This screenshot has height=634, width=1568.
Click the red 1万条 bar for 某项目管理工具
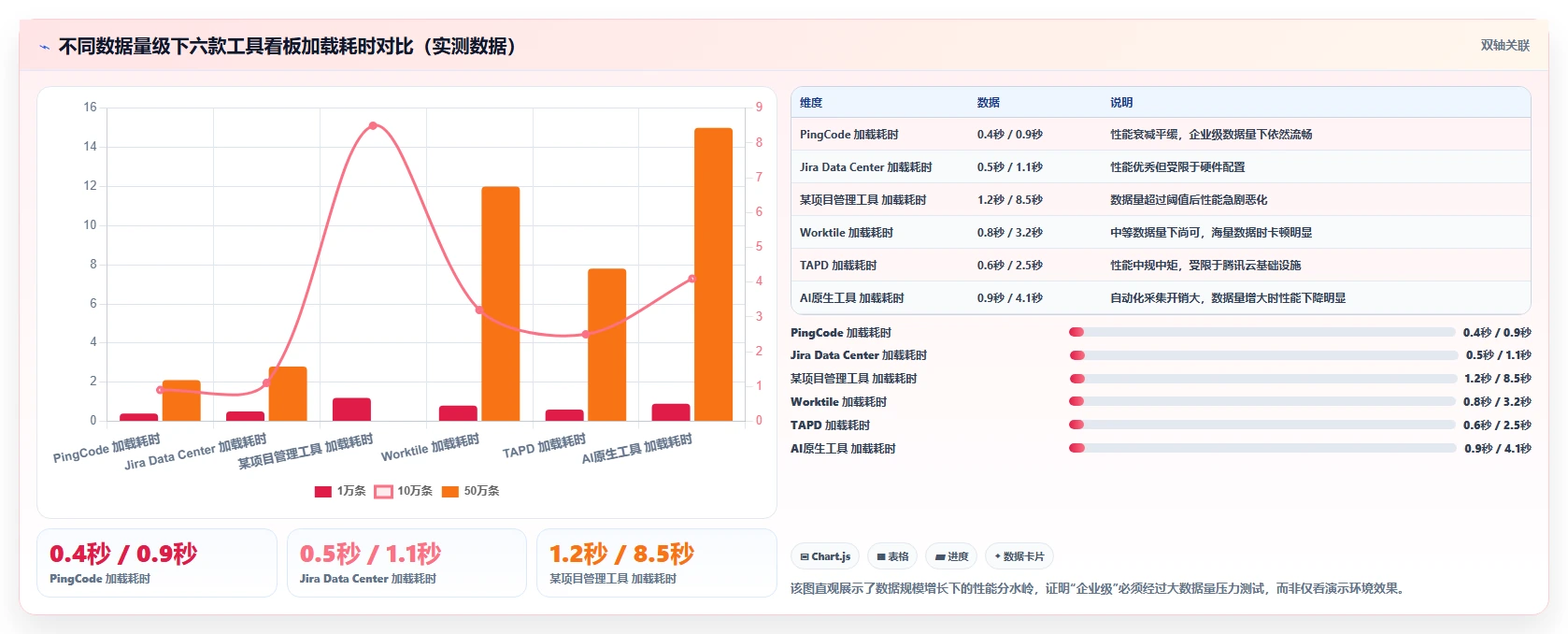pos(351,410)
